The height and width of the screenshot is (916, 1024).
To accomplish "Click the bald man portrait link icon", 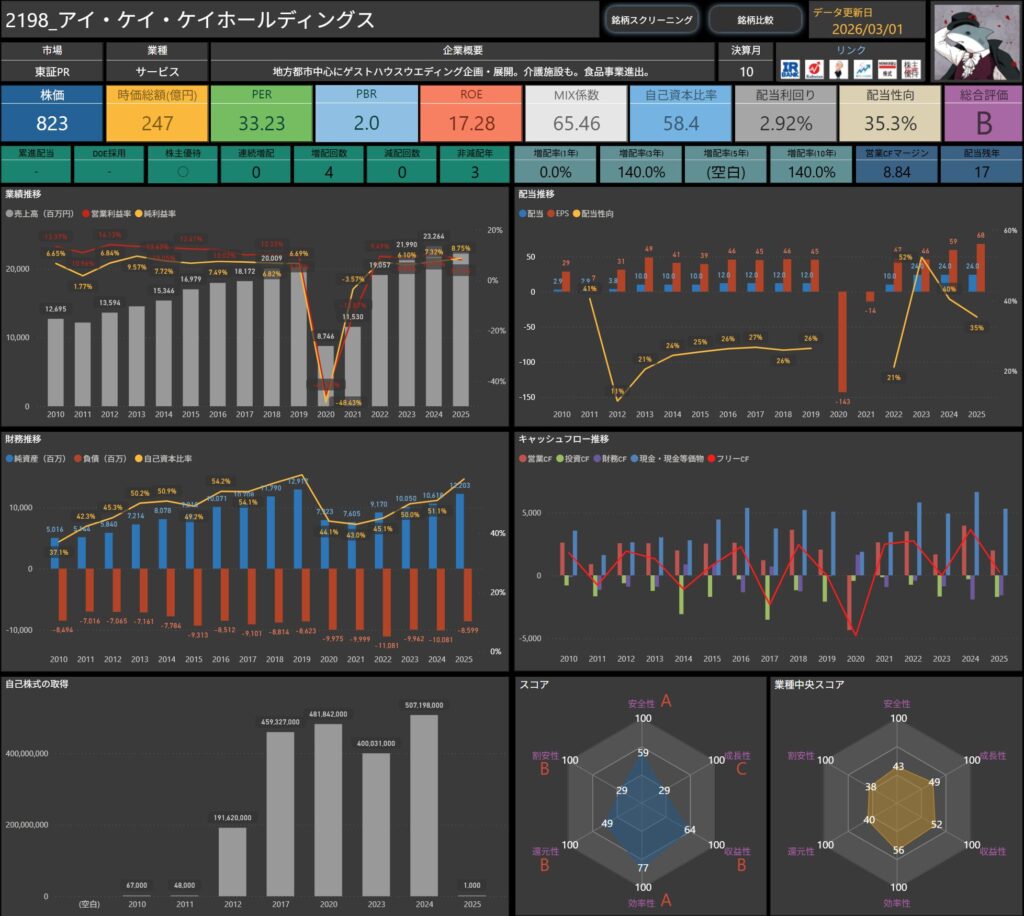I will pyautogui.click(x=838, y=69).
